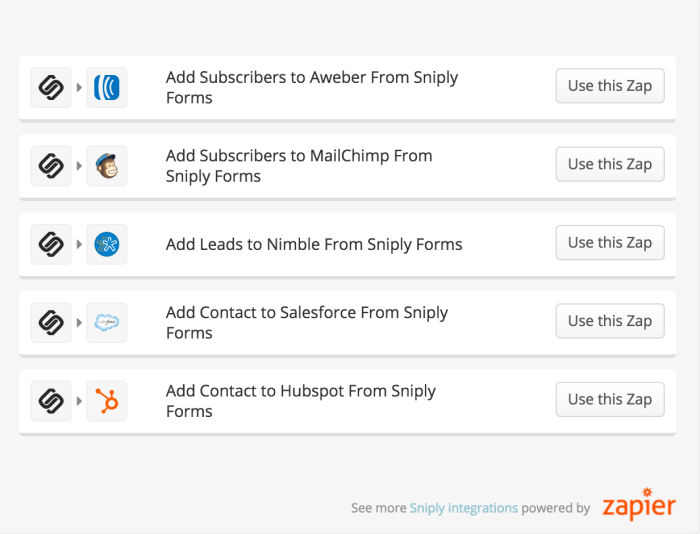700x534 pixels.
Task: Click Sniply icon in the Hubspot row
Action: (x=51, y=400)
